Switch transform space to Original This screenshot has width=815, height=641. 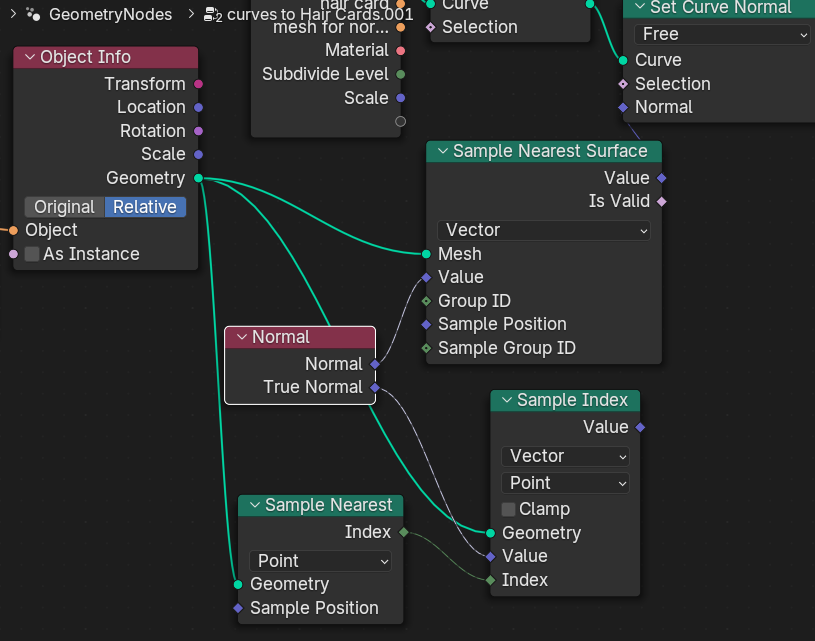tap(64, 207)
